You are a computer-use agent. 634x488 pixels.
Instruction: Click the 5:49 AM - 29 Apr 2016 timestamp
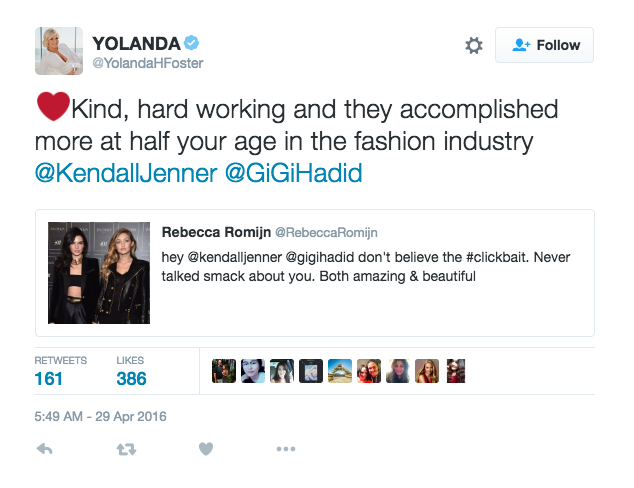[x=100, y=416]
